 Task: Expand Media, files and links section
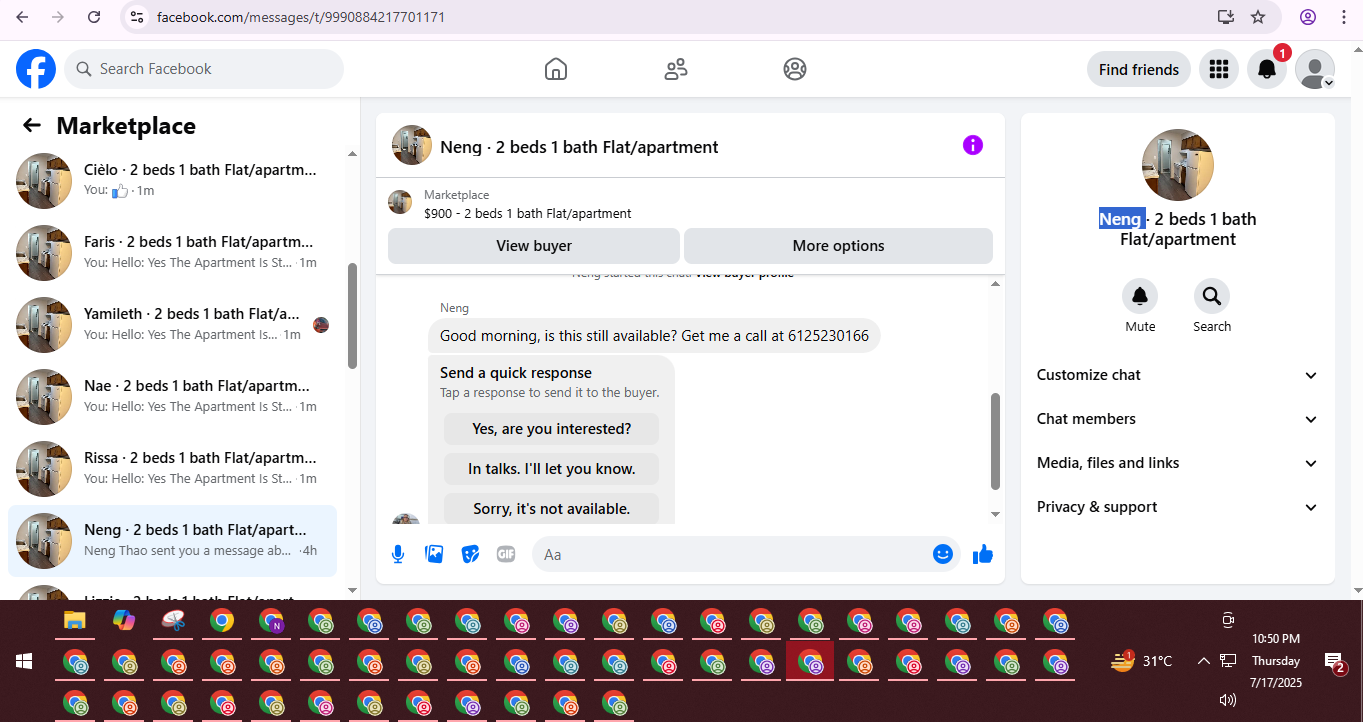tap(1178, 463)
